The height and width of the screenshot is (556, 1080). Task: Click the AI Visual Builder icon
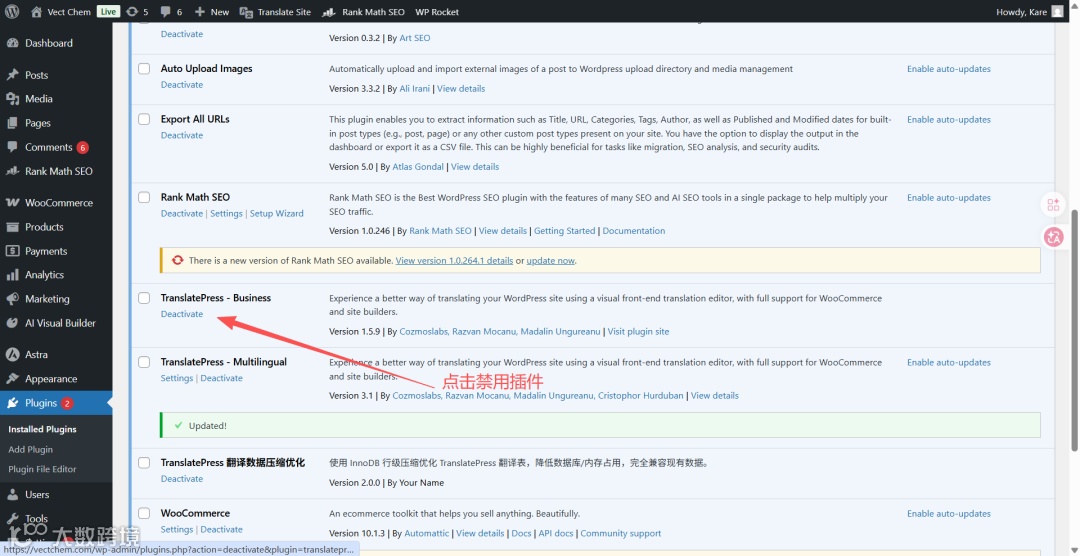pos(12,322)
